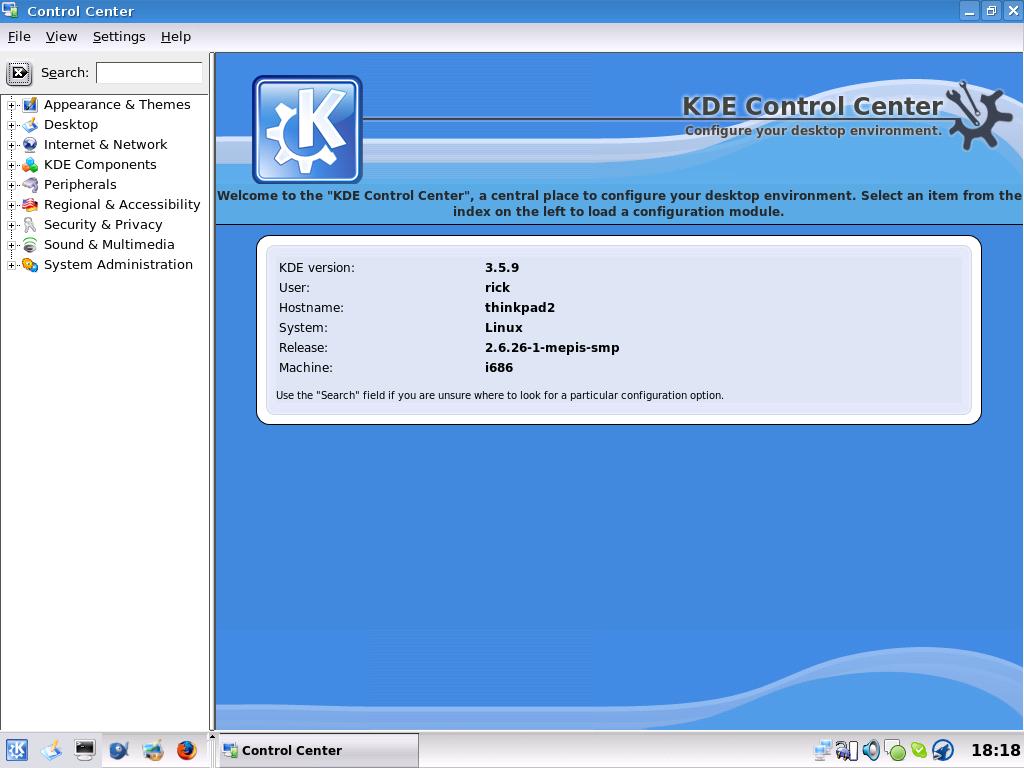This screenshot has height=768, width=1024.
Task: Click the Security & Privacy keys icon
Action: coord(30,225)
